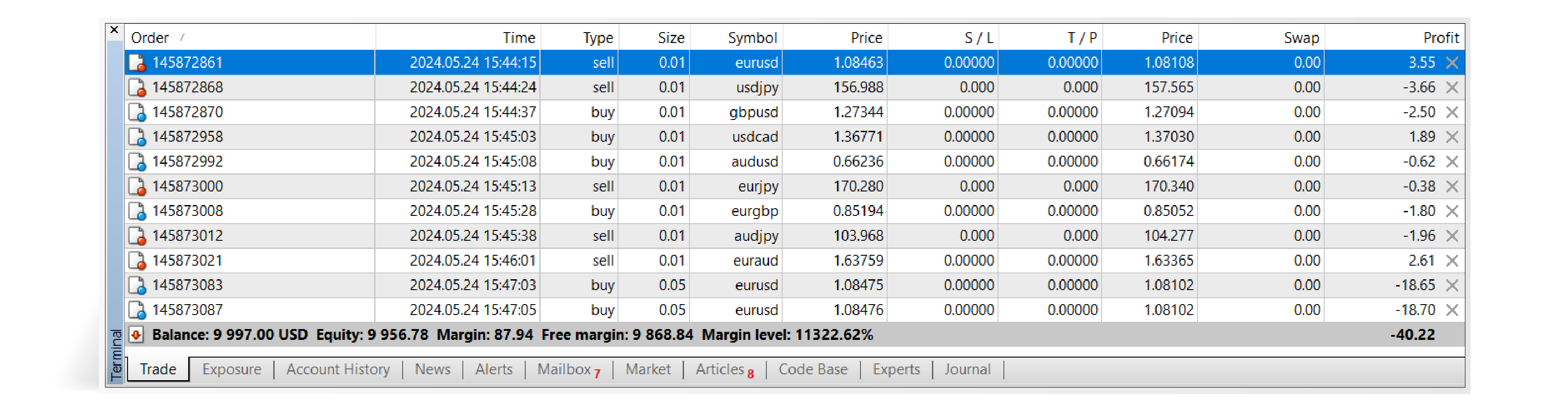
Task: Click the order icon for 145873021
Action: [x=137, y=261]
